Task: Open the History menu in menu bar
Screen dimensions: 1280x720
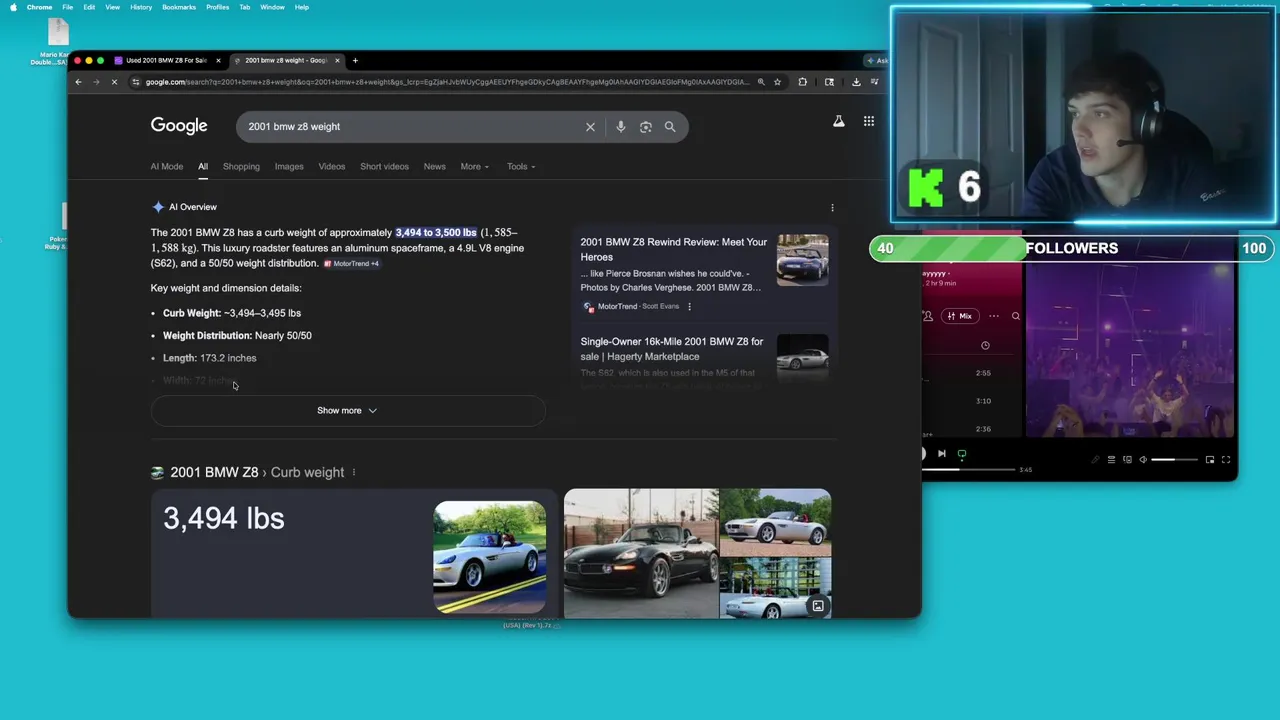Action: 141,7
